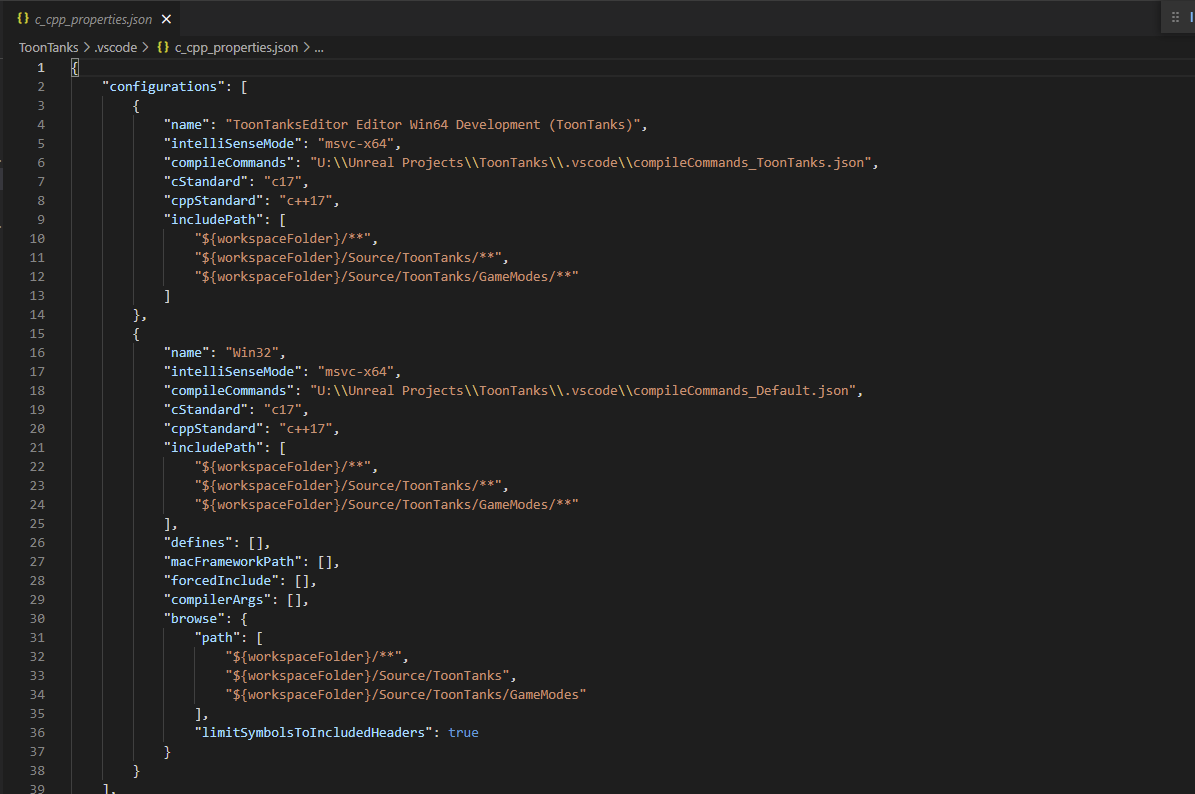
Task: Click the empty tab bar area
Action: click(x=600, y=18)
